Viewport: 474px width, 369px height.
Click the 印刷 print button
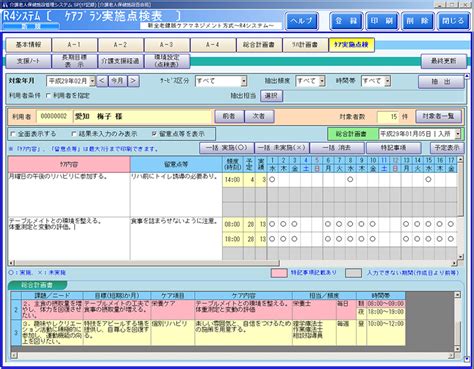pyautogui.click(x=382, y=21)
